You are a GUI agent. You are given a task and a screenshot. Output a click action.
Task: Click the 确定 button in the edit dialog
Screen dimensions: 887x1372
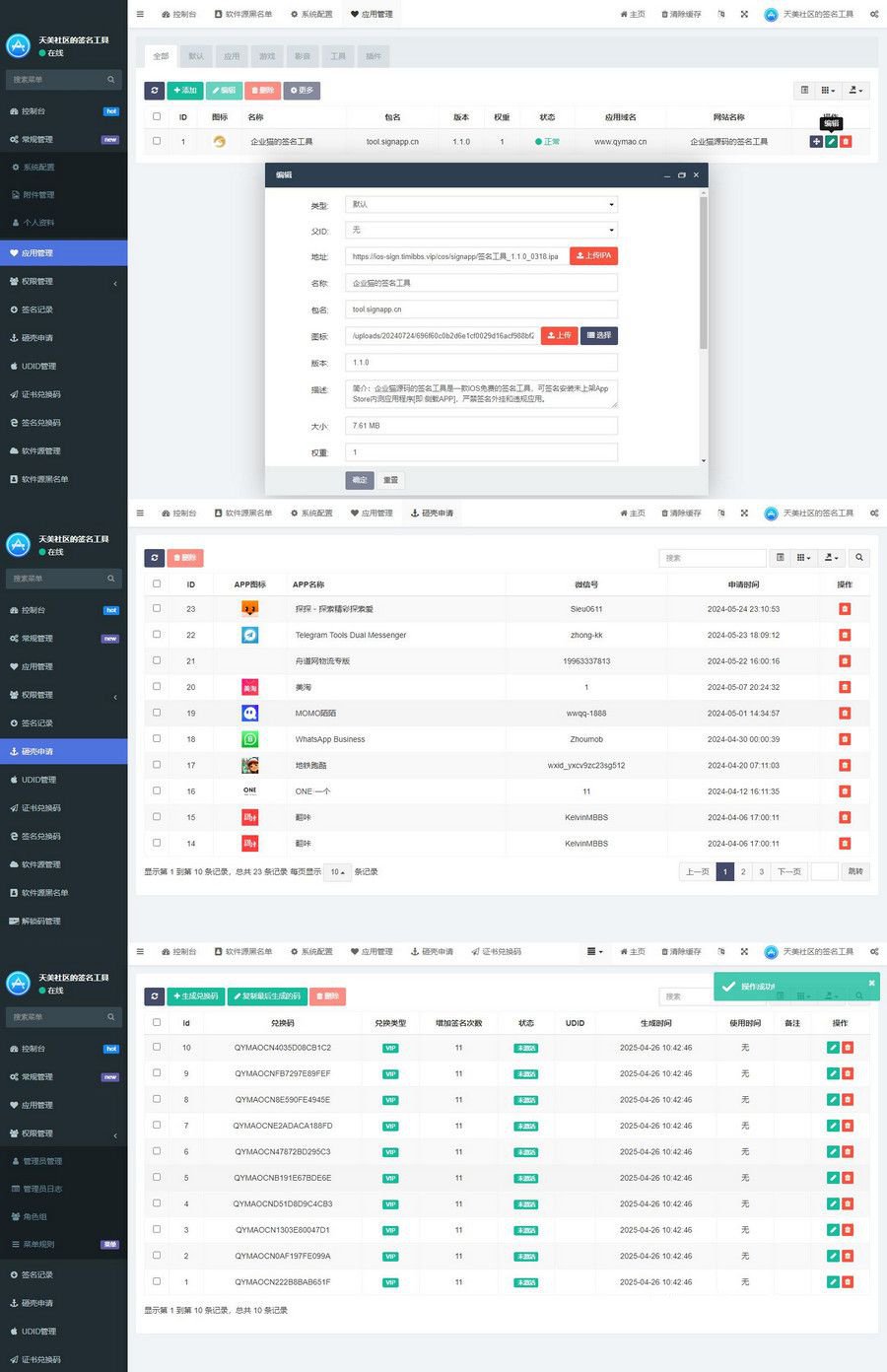pos(359,480)
